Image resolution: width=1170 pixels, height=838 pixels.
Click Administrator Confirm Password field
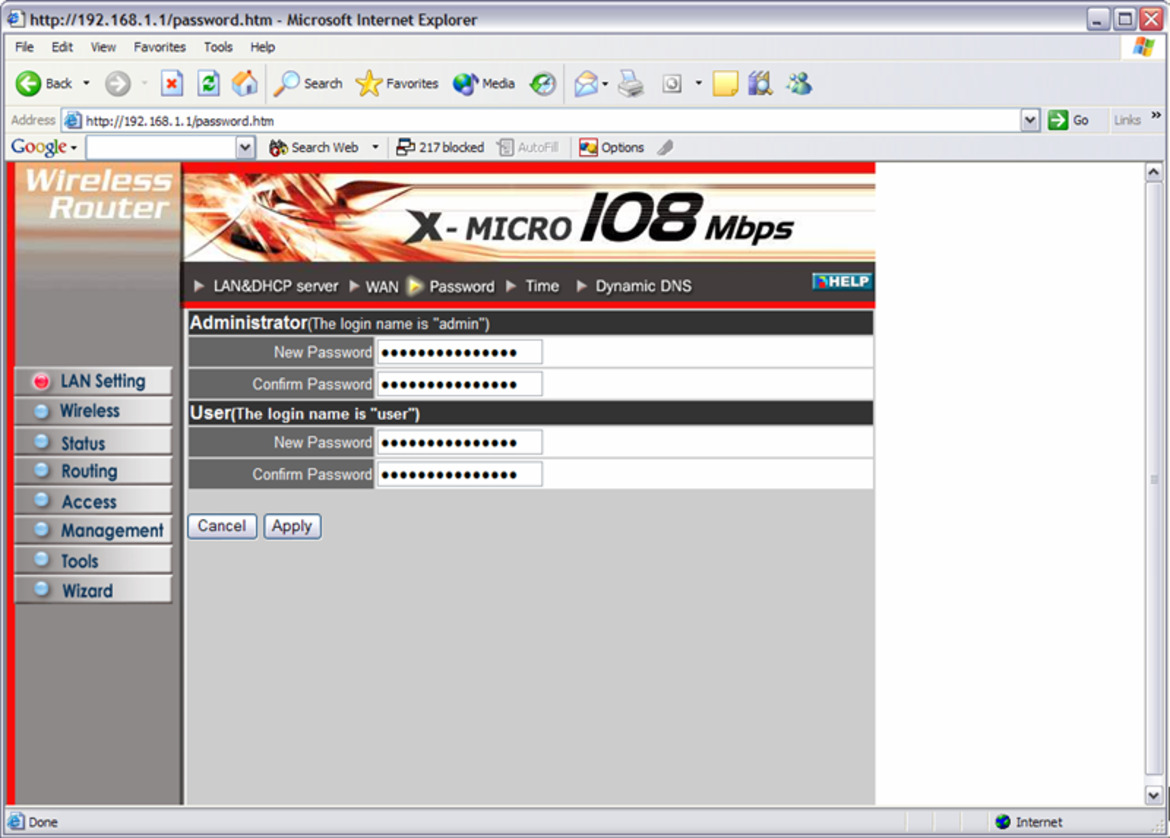point(460,384)
